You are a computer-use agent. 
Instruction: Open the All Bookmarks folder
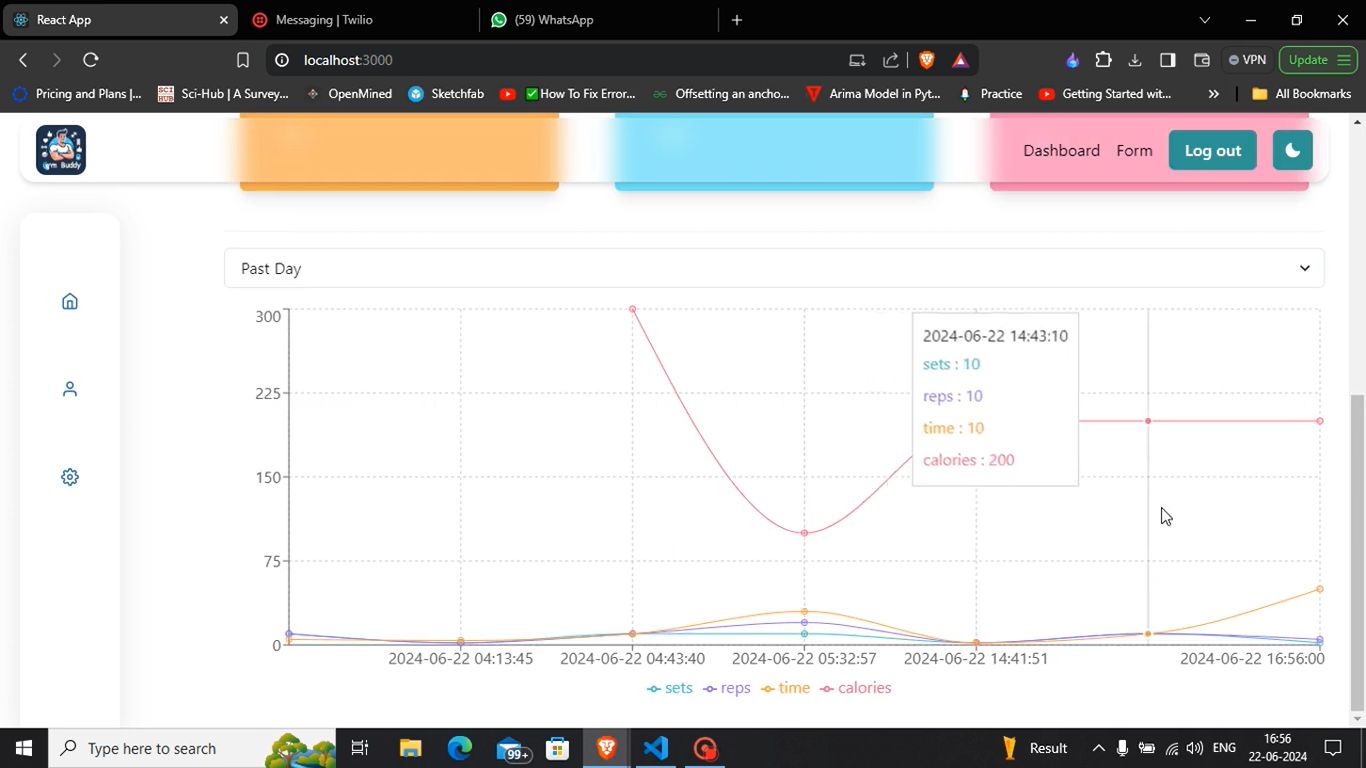click(x=1302, y=94)
